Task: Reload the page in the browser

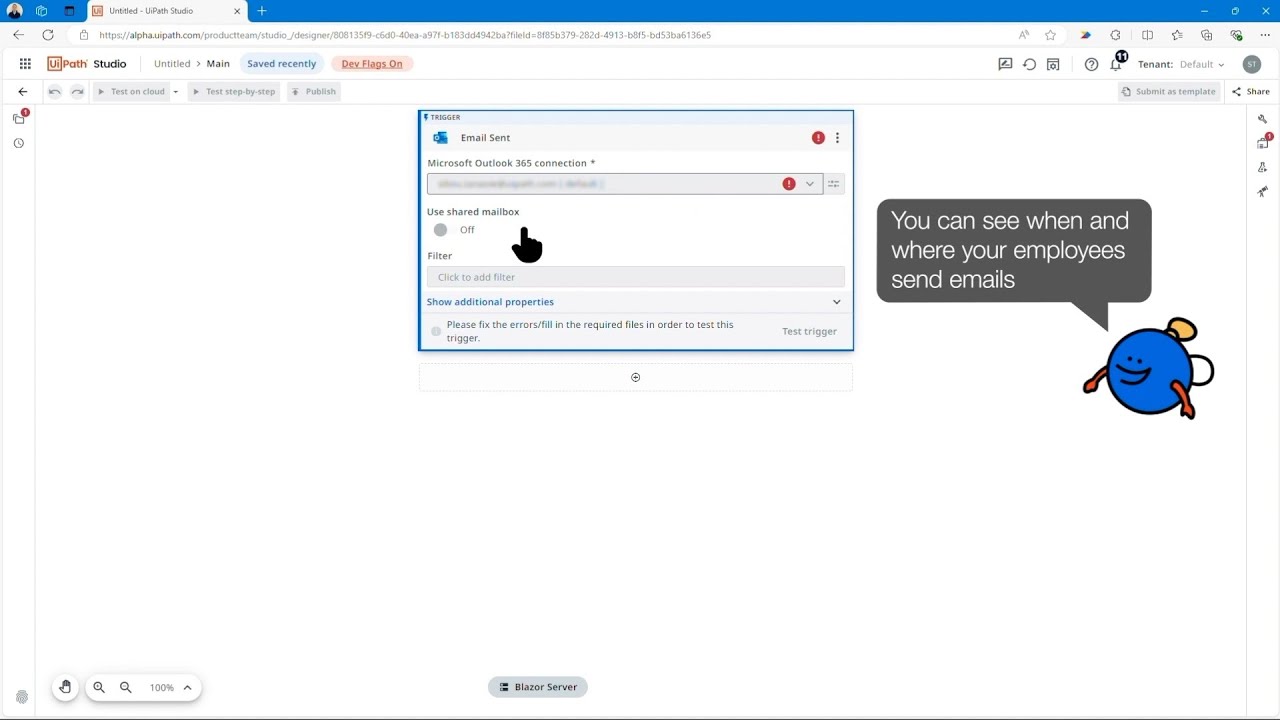Action: (48, 35)
